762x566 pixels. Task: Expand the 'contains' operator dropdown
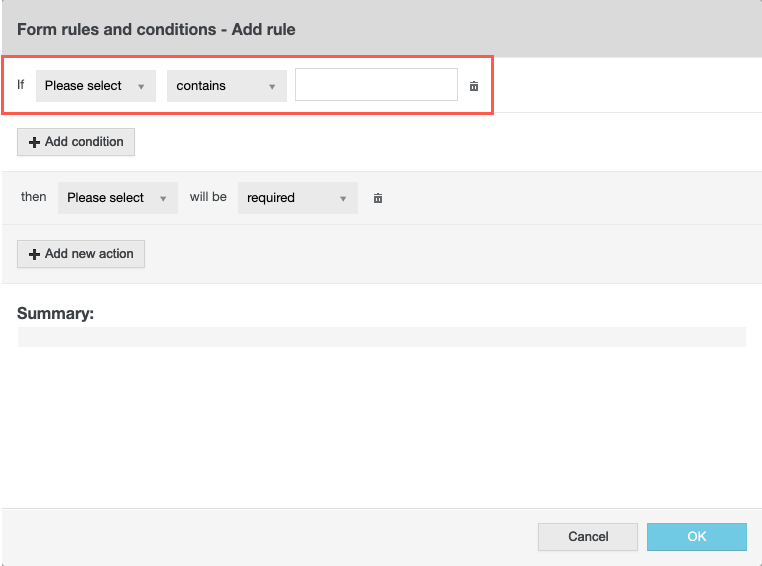[227, 86]
